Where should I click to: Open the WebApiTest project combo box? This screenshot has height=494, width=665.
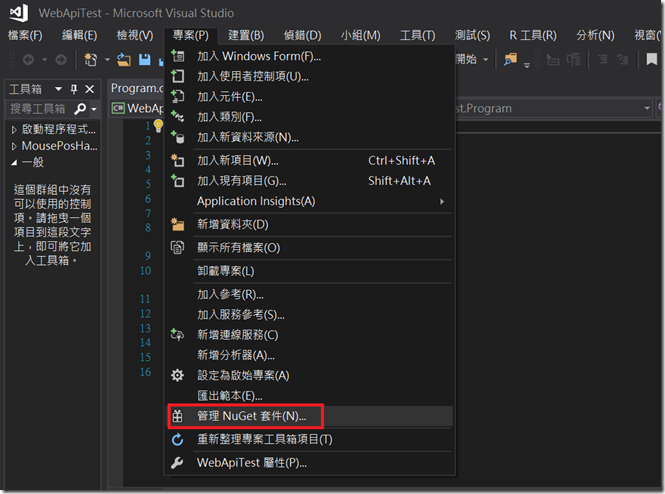click(x=138, y=108)
